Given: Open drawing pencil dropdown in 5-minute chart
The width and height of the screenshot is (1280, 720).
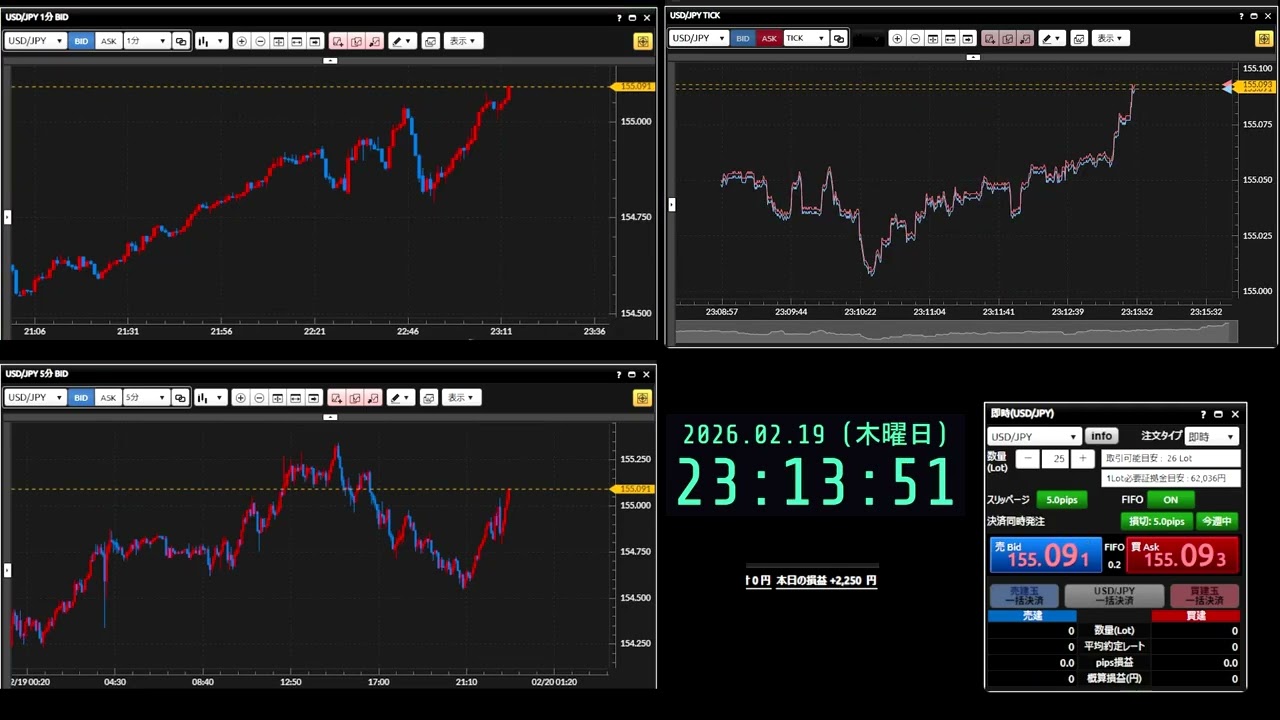Looking at the screenshot, I should point(402,397).
